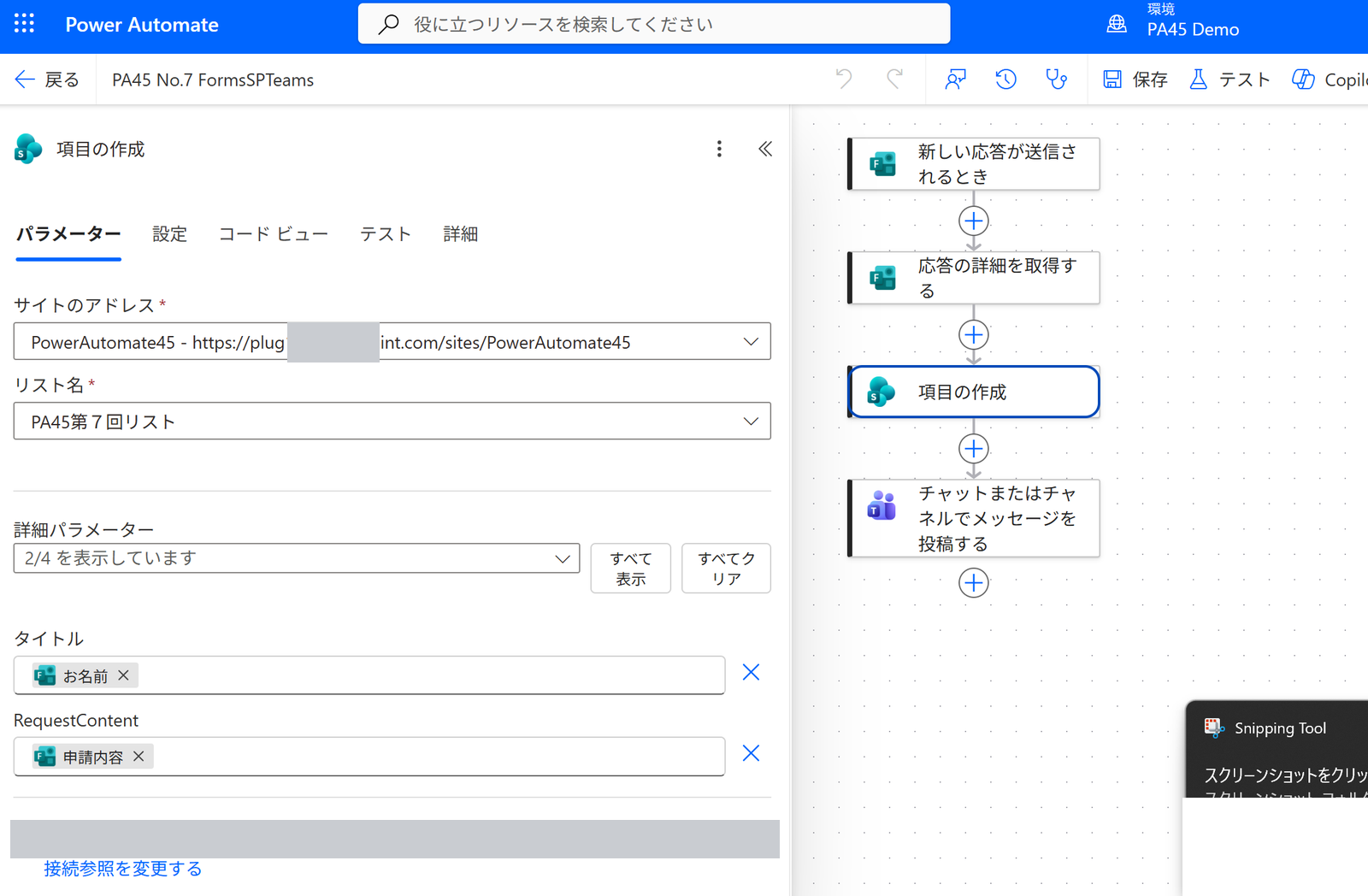Image resolution: width=1368 pixels, height=896 pixels.
Task: Add step after 項目の作成 card
Action: click(974, 448)
